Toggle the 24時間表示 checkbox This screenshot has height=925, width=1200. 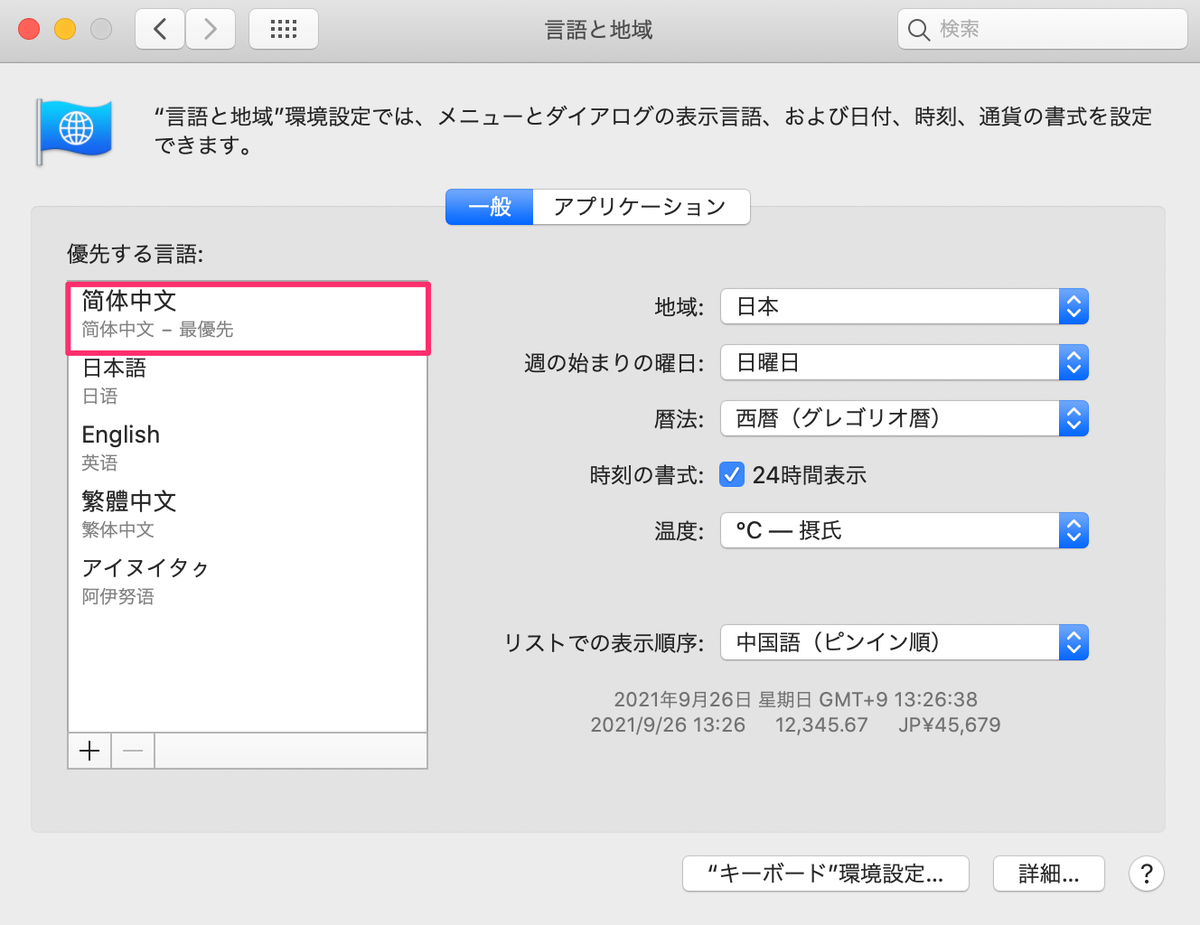point(732,475)
